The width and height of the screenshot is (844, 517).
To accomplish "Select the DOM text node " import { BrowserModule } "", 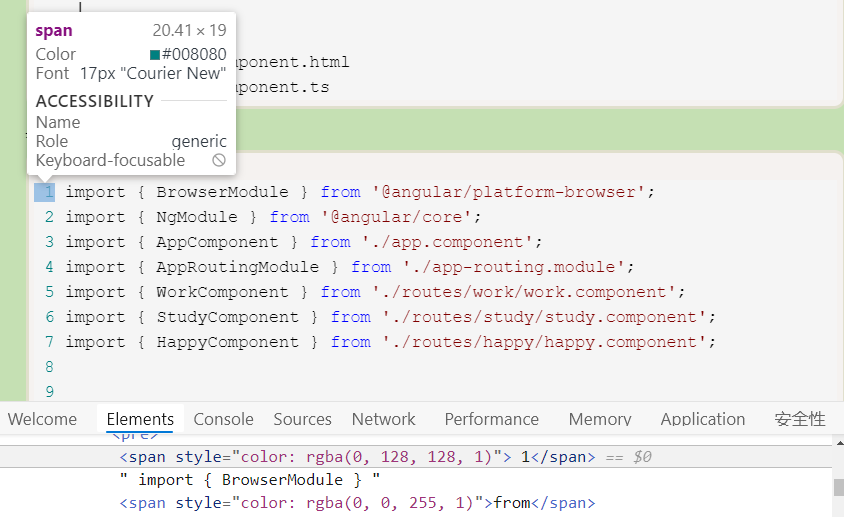I will [250, 480].
